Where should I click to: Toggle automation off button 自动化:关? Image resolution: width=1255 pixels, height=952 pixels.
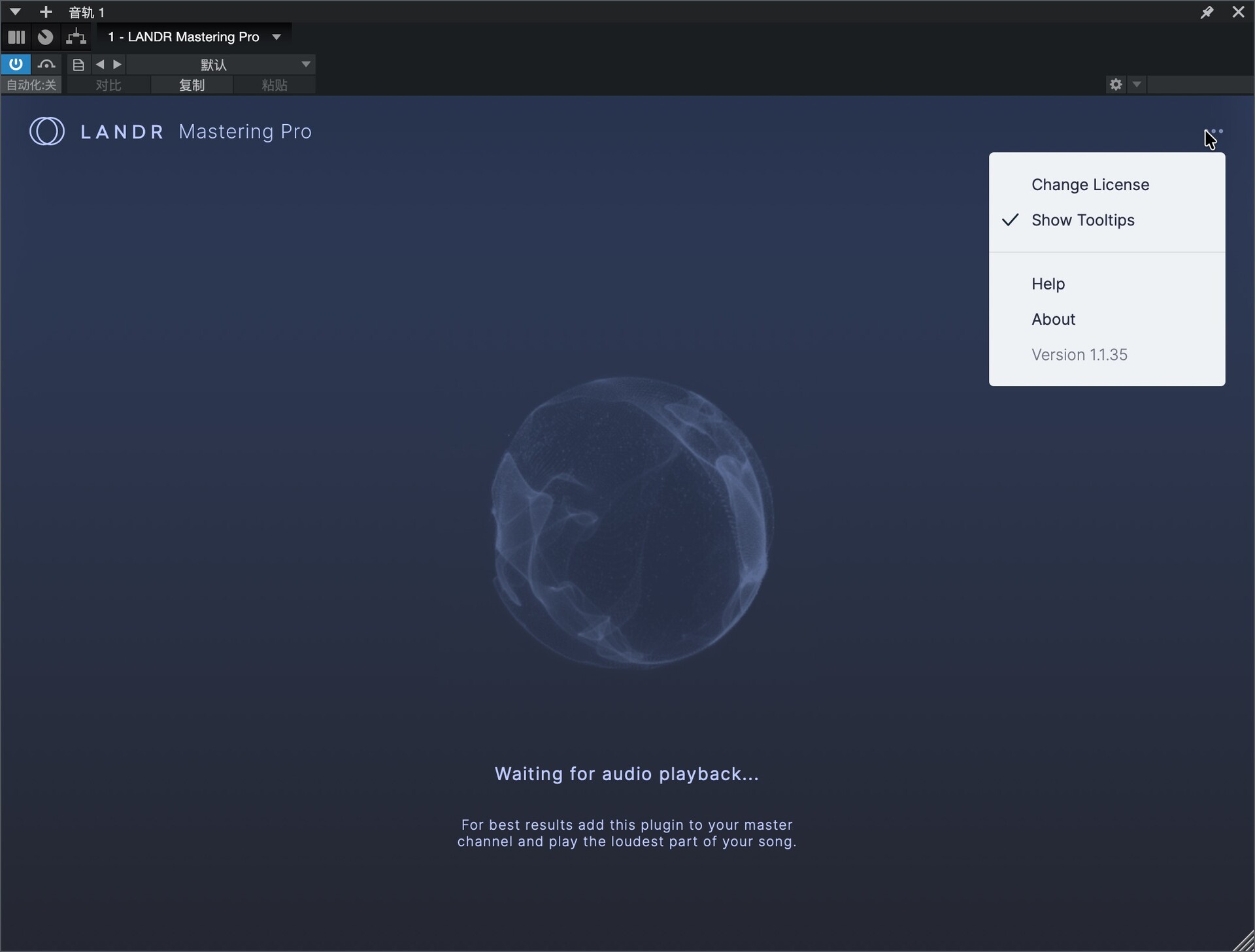point(31,85)
